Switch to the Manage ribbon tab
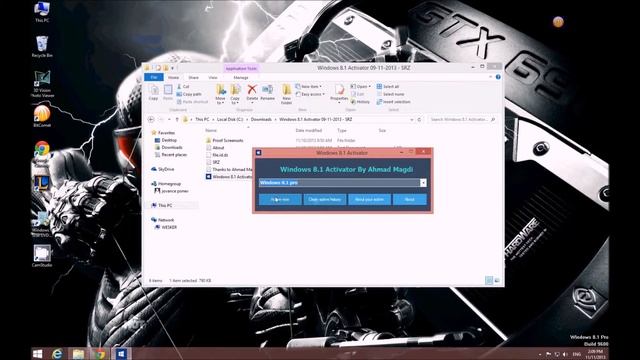This screenshot has width=640, height=360. (x=241, y=78)
